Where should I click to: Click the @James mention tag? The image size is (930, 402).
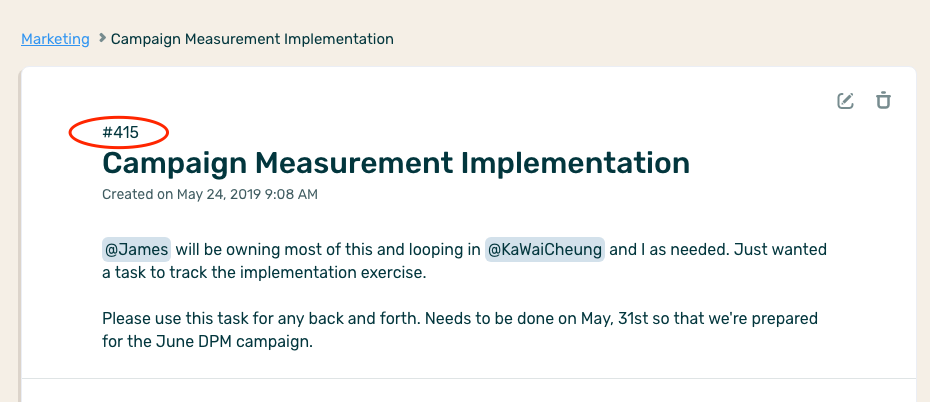pyautogui.click(x=137, y=249)
